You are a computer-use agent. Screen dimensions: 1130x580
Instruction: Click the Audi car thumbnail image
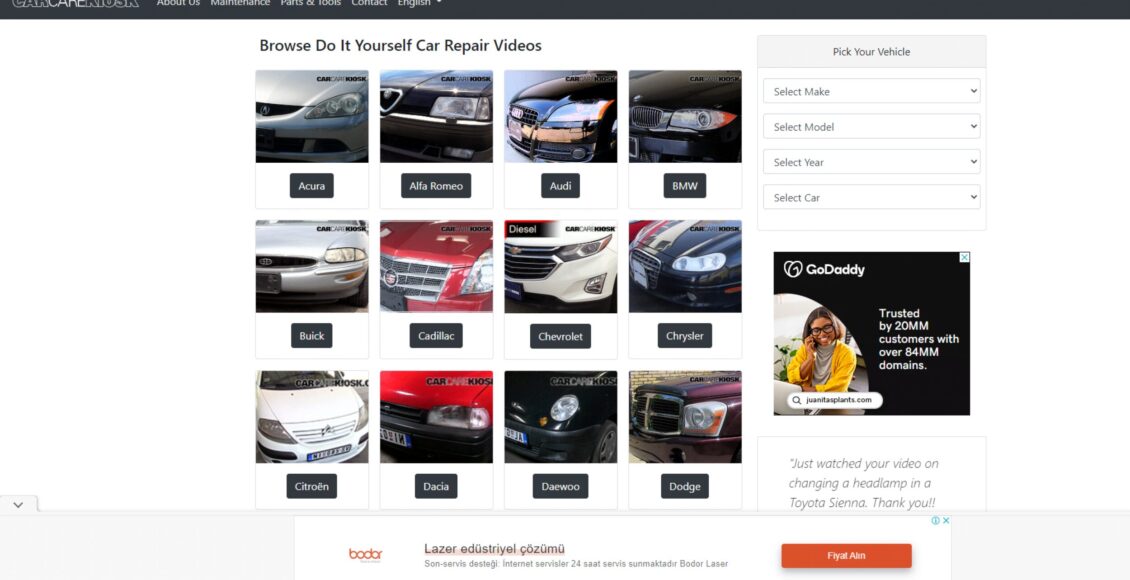click(x=560, y=116)
